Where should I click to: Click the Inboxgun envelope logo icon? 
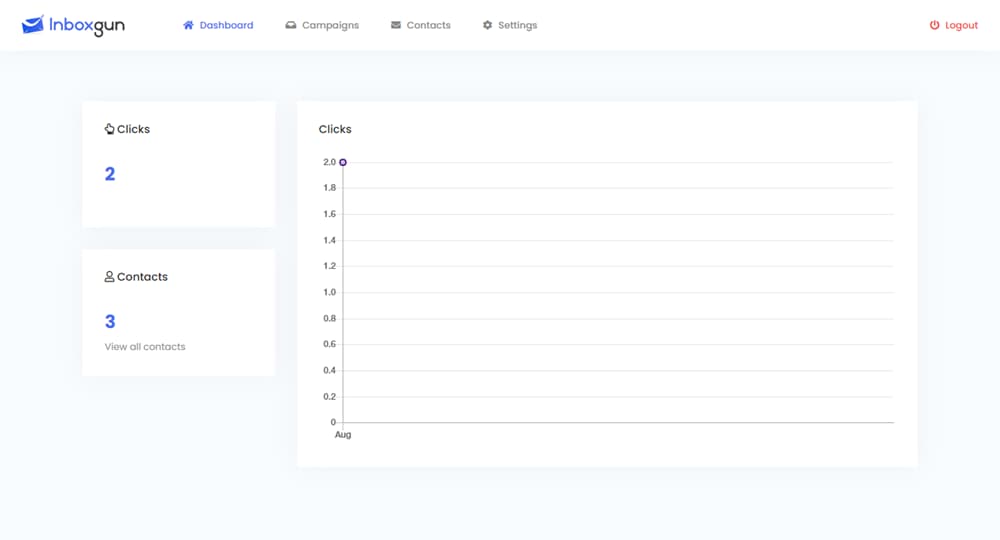point(33,24)
